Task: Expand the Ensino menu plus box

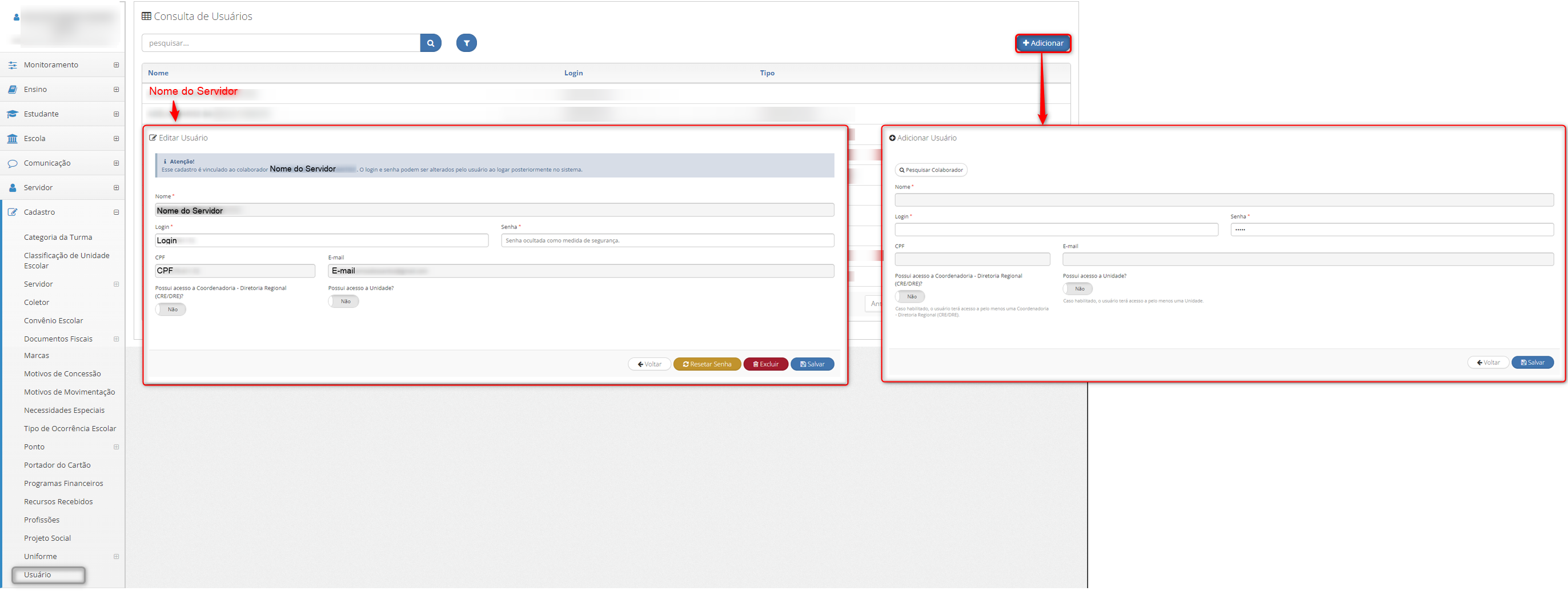Action: coord(117,90)
